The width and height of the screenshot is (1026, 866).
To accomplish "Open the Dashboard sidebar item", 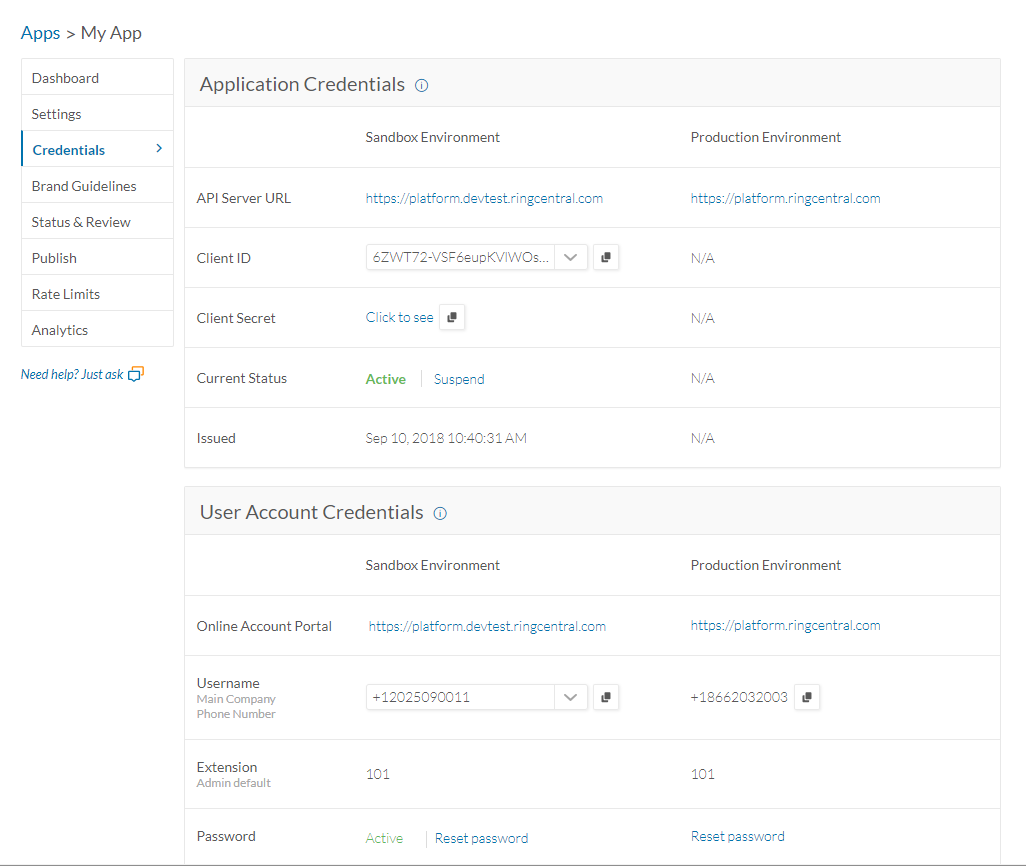I will click(65, 78).
